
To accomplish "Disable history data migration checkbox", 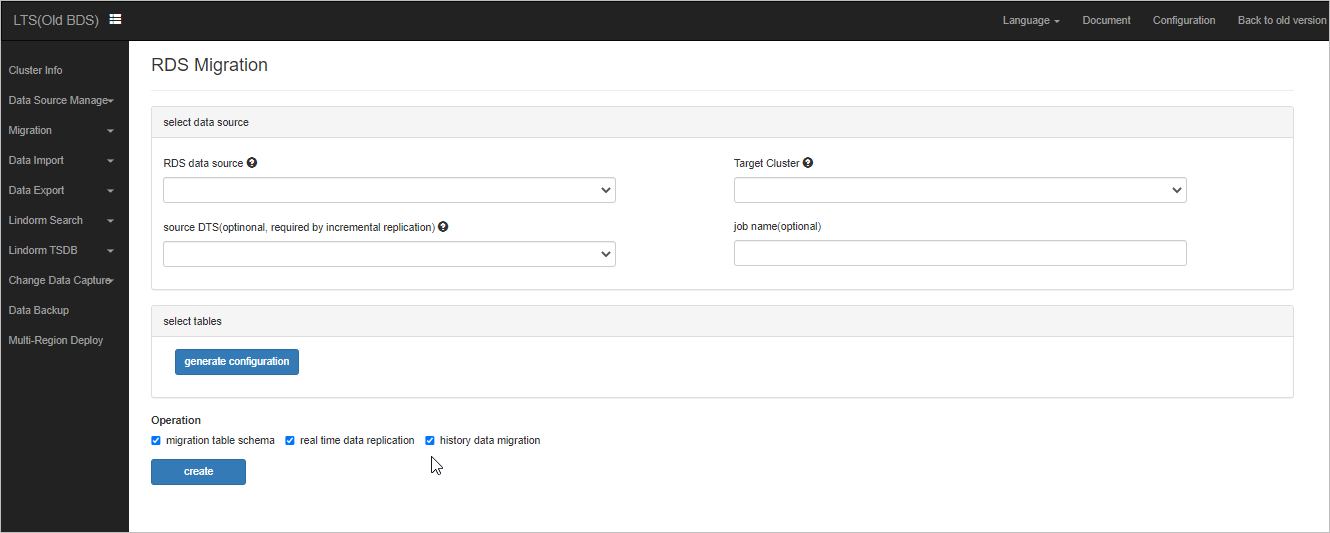I will point(430,440).
